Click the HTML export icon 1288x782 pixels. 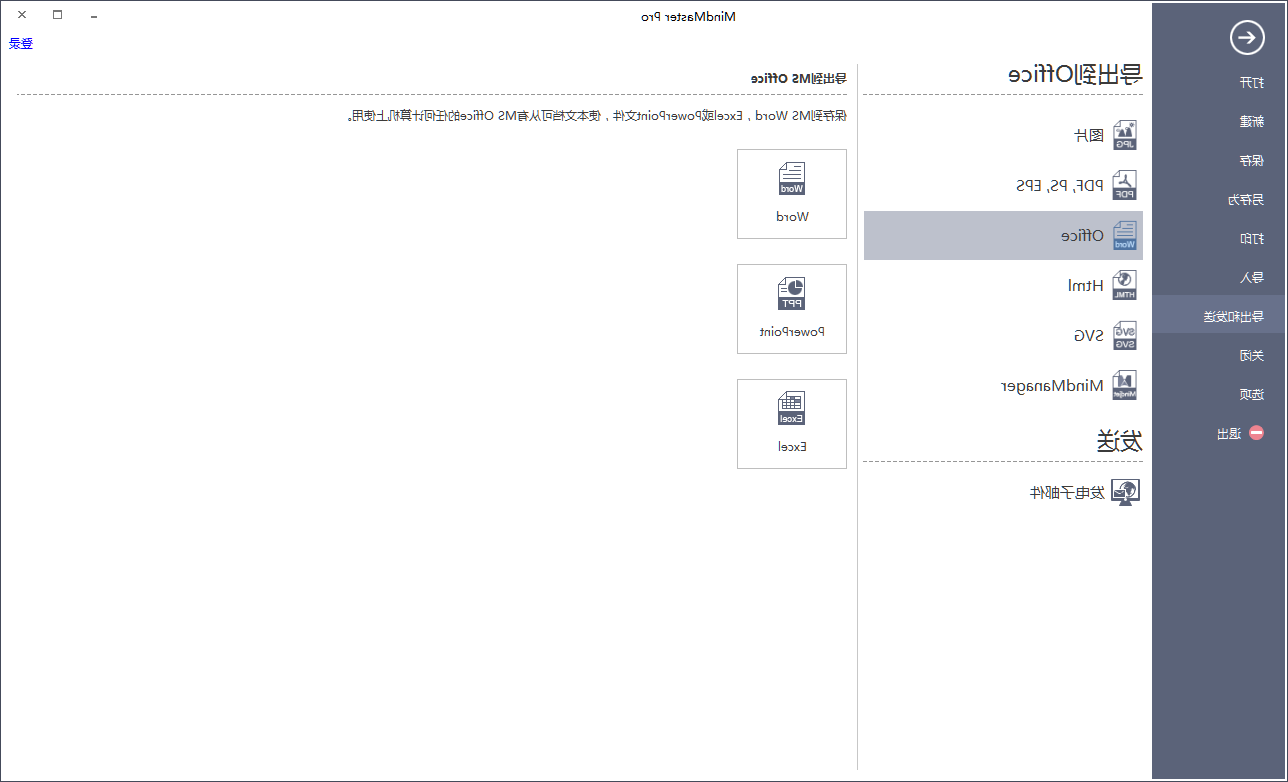coord(1125,285)
